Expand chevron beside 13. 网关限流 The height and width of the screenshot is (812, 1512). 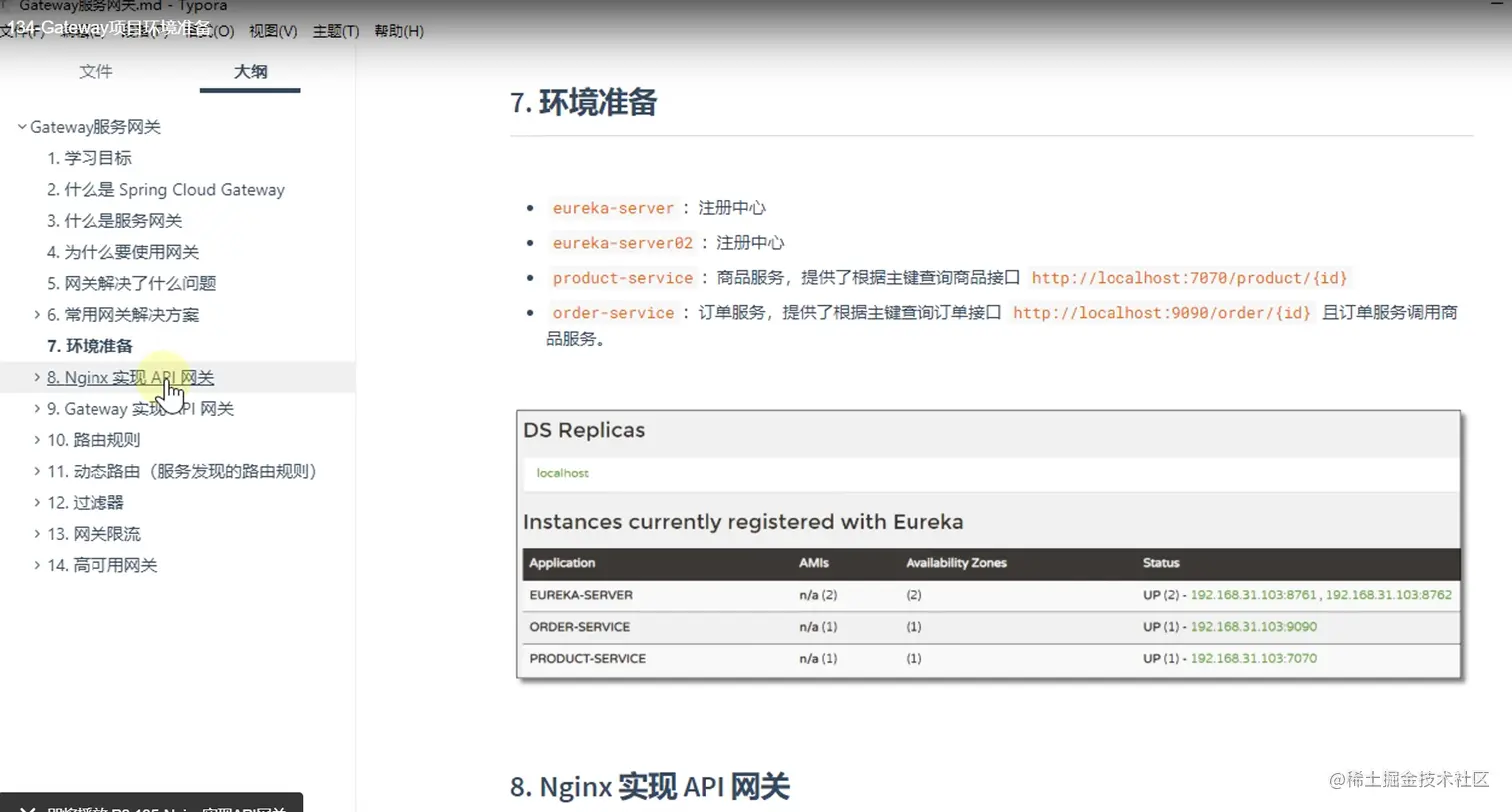pos(38,534)
